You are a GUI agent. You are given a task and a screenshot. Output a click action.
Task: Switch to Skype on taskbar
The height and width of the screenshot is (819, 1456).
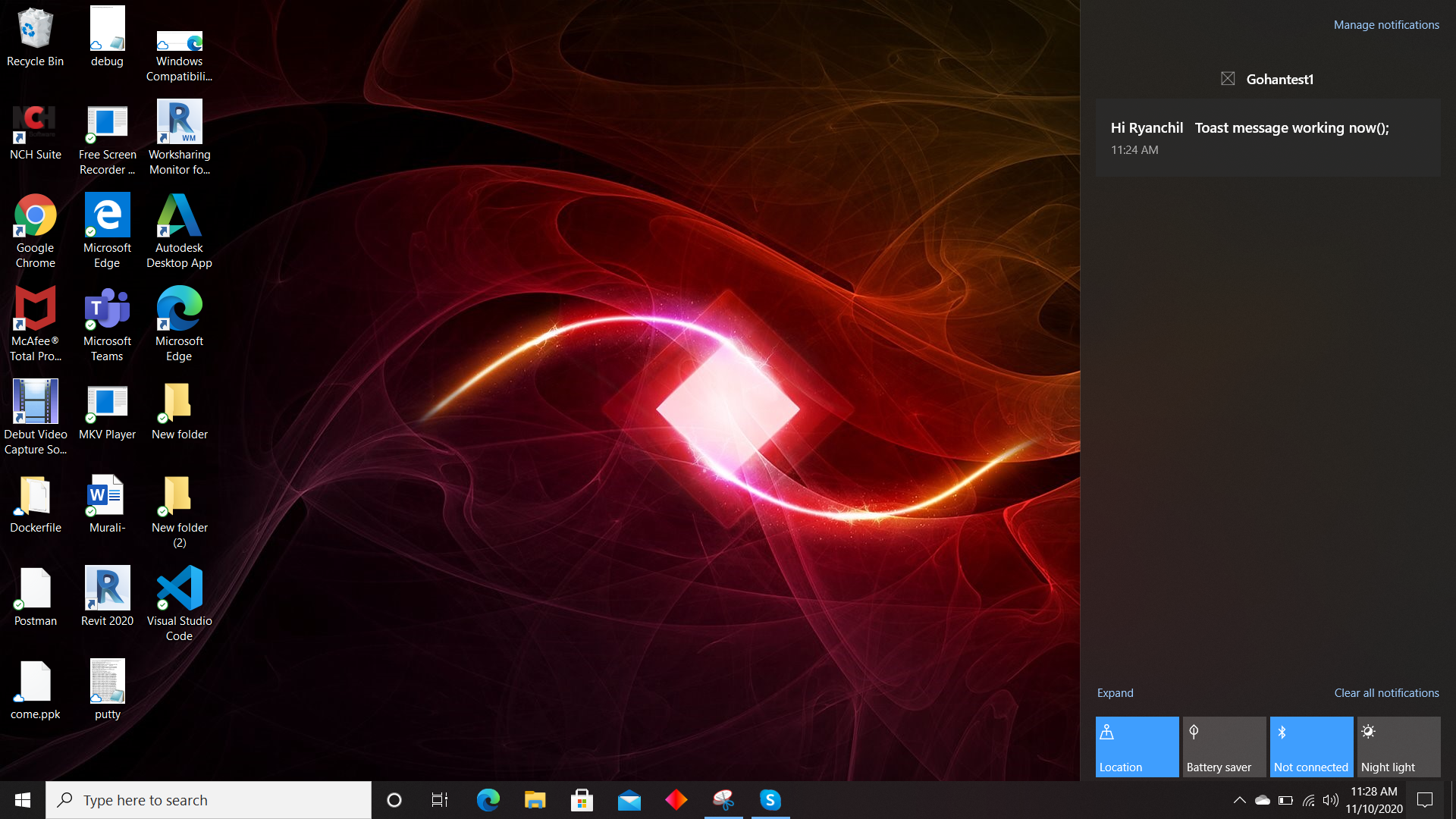click(x=770, y=800)
